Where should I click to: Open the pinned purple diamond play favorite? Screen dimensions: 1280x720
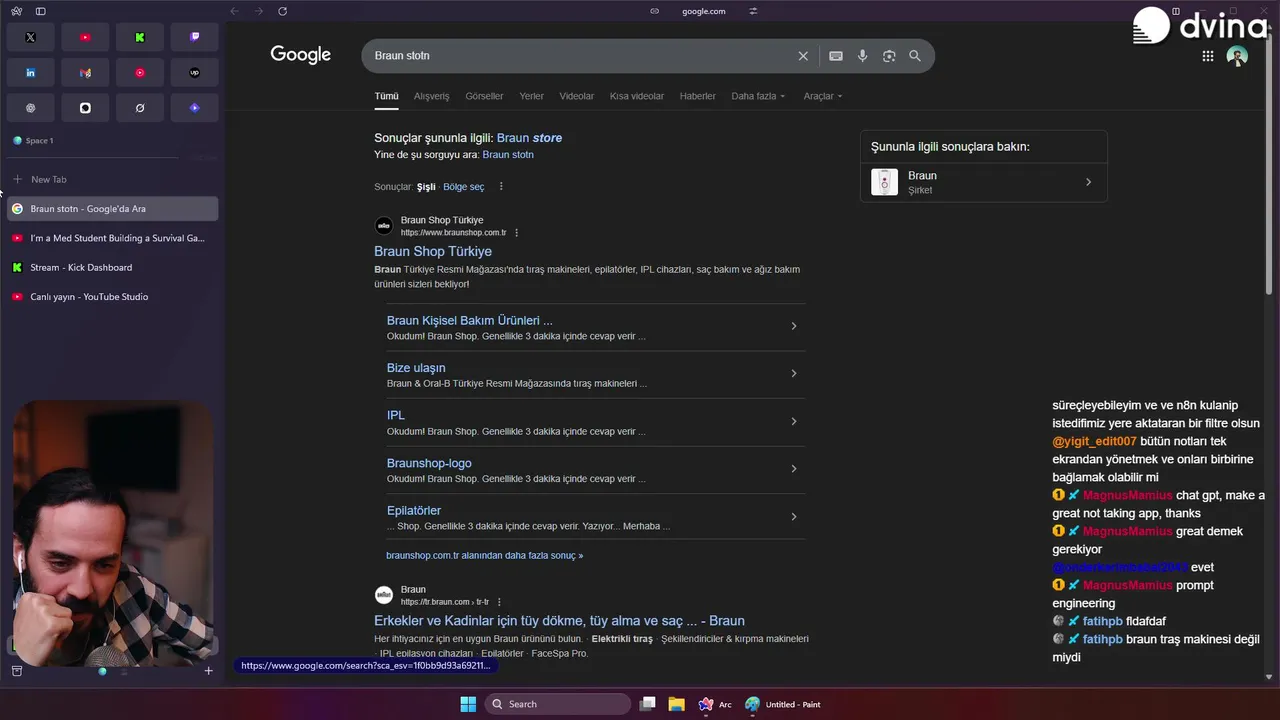click(195, 108)
